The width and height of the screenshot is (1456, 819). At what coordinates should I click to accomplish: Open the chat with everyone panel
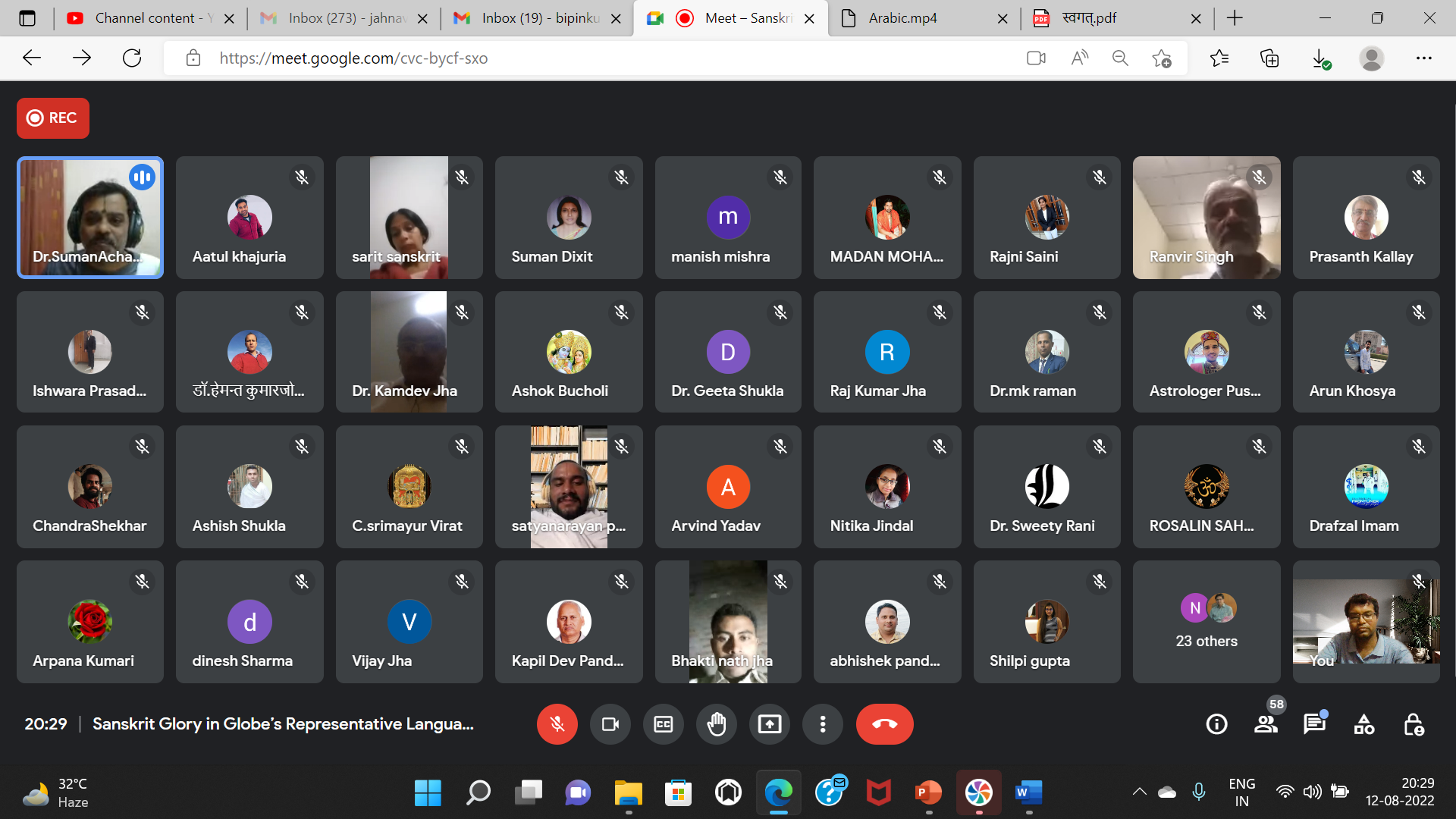tap(1314, 724)
